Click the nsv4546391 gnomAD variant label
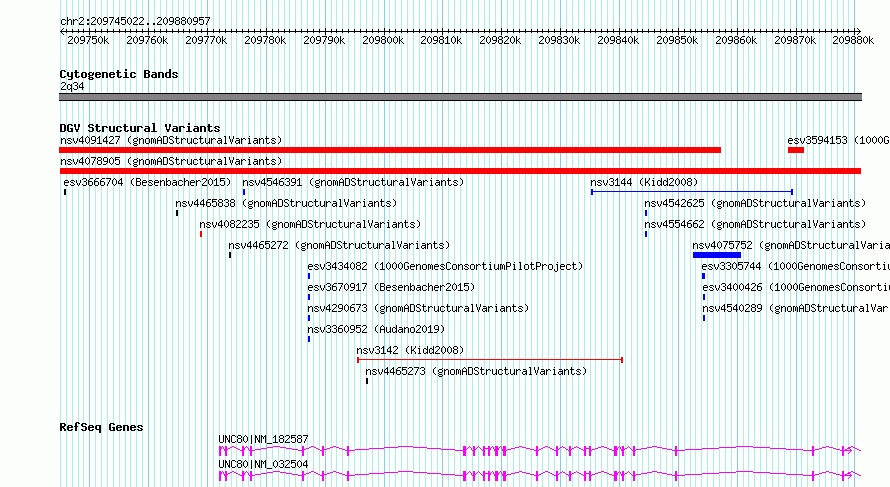Image resolution: width=890 pixels, height=487 pixels. point(353,182)
